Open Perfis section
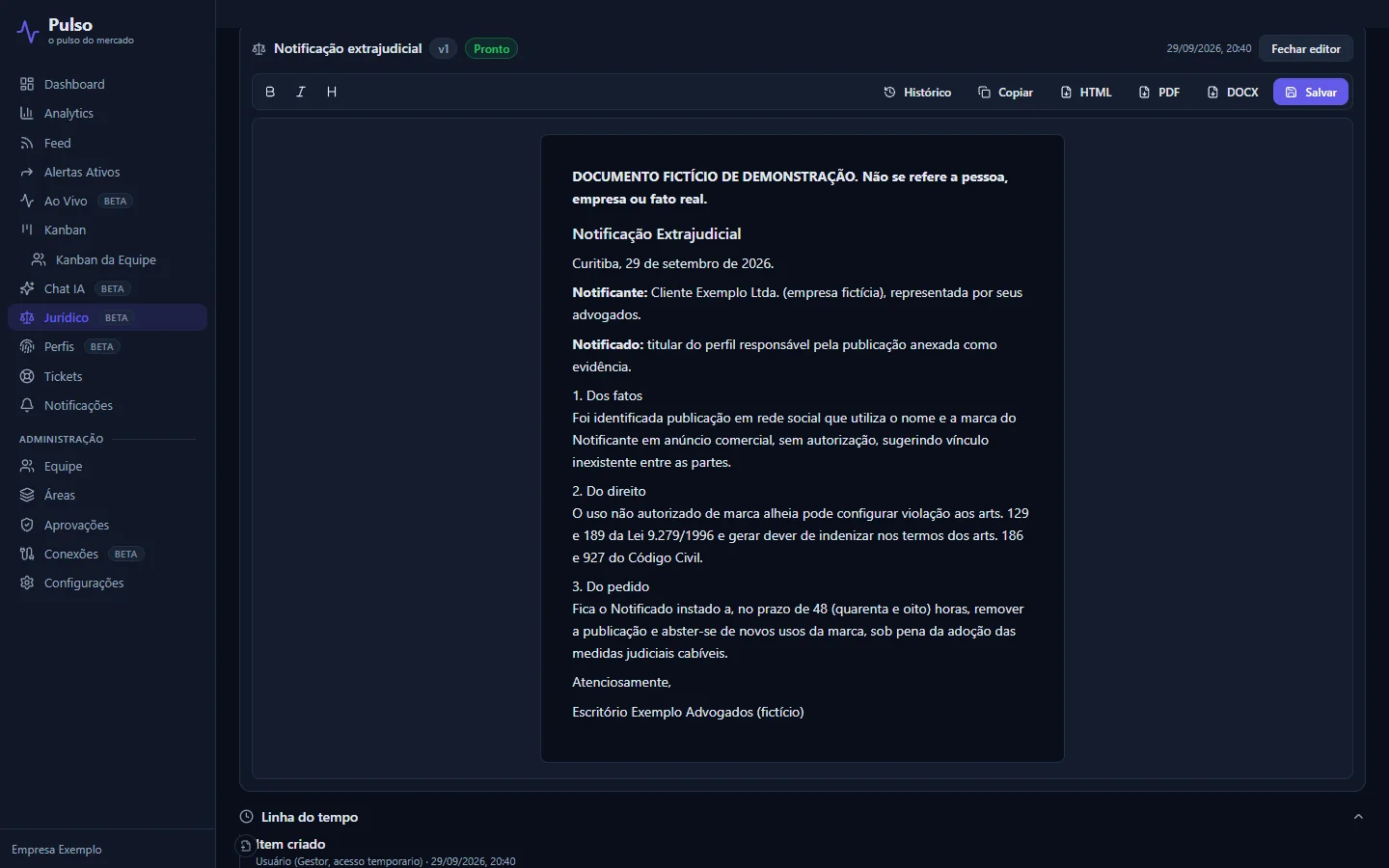The width and height of the screenshot is (1389, 868). click(x=107, y=346)
